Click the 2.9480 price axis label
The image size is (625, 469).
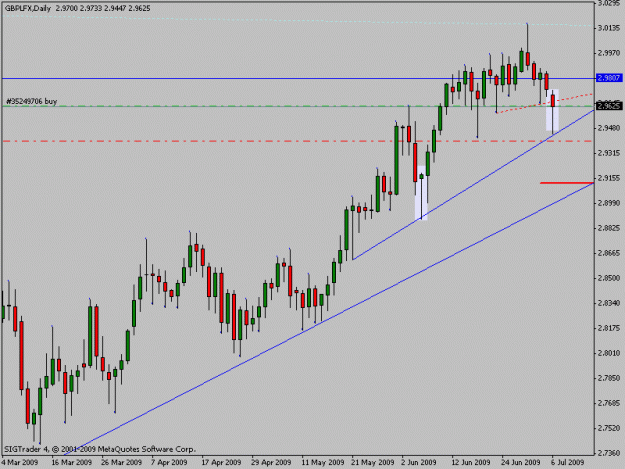pos(609,128)
